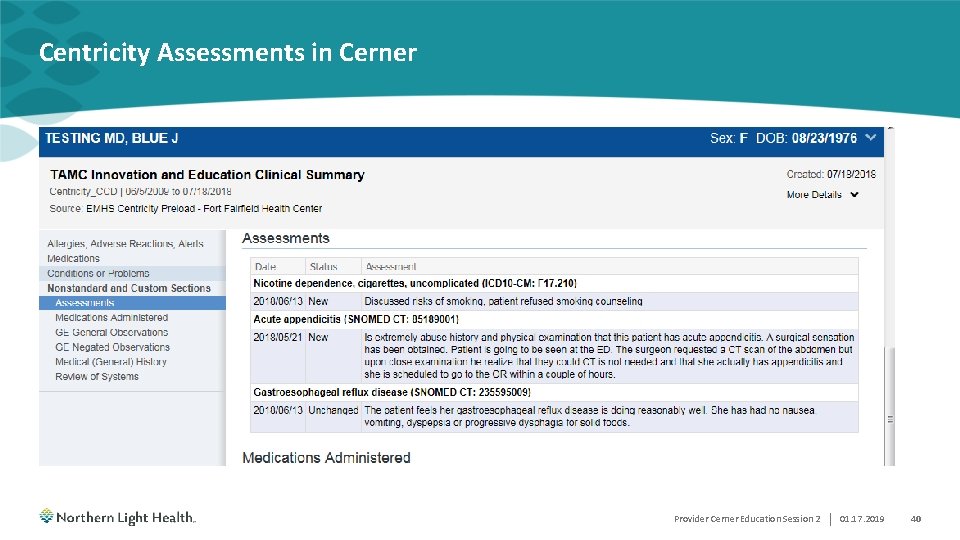Select the Nicotine dependence assessment row

click(x=554, y=283)
